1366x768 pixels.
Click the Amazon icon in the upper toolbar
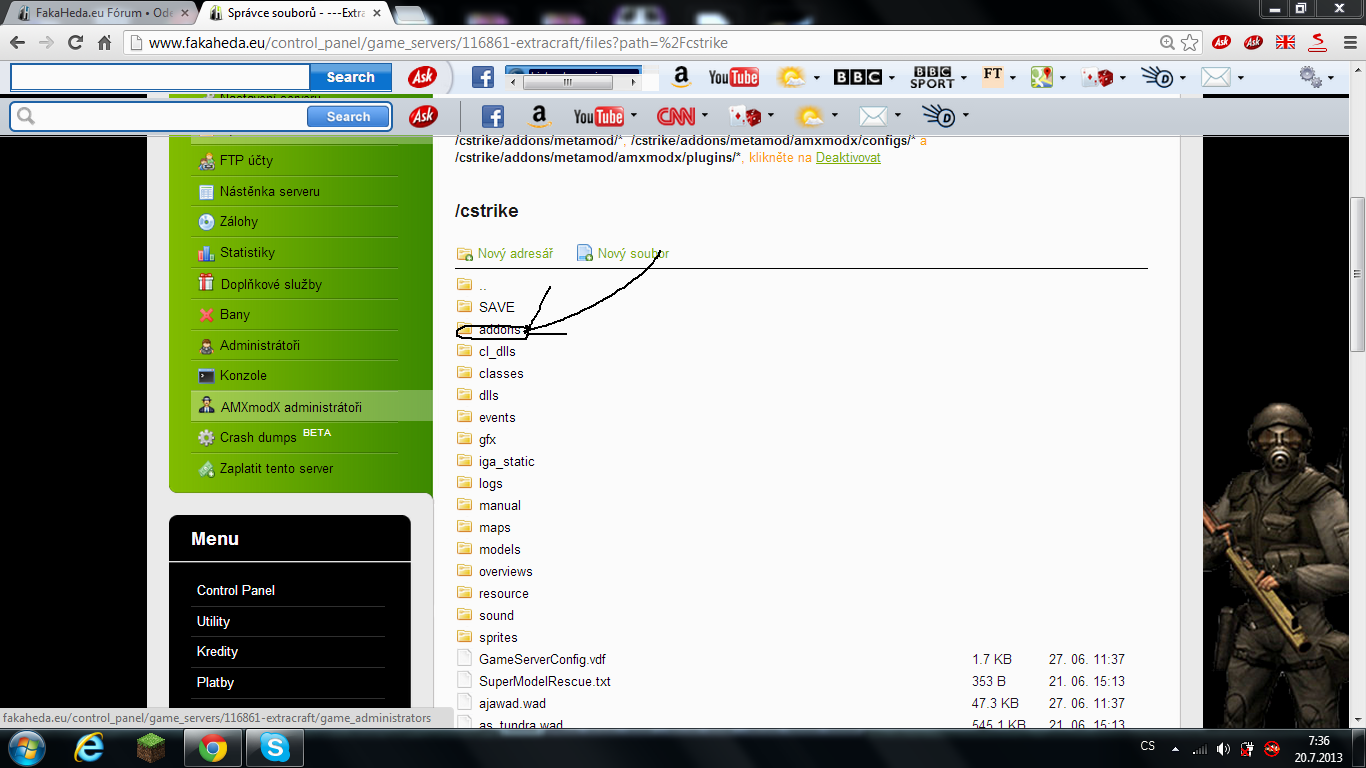click(x=682, y=77)
